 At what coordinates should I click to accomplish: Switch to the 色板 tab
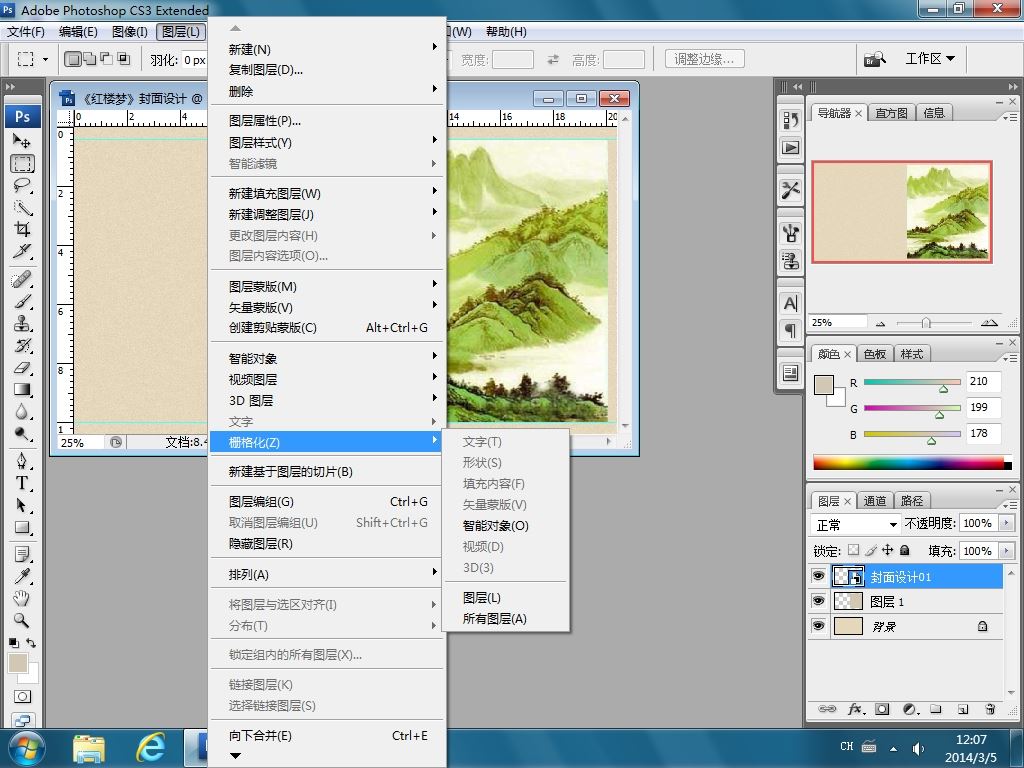(874, 354)
